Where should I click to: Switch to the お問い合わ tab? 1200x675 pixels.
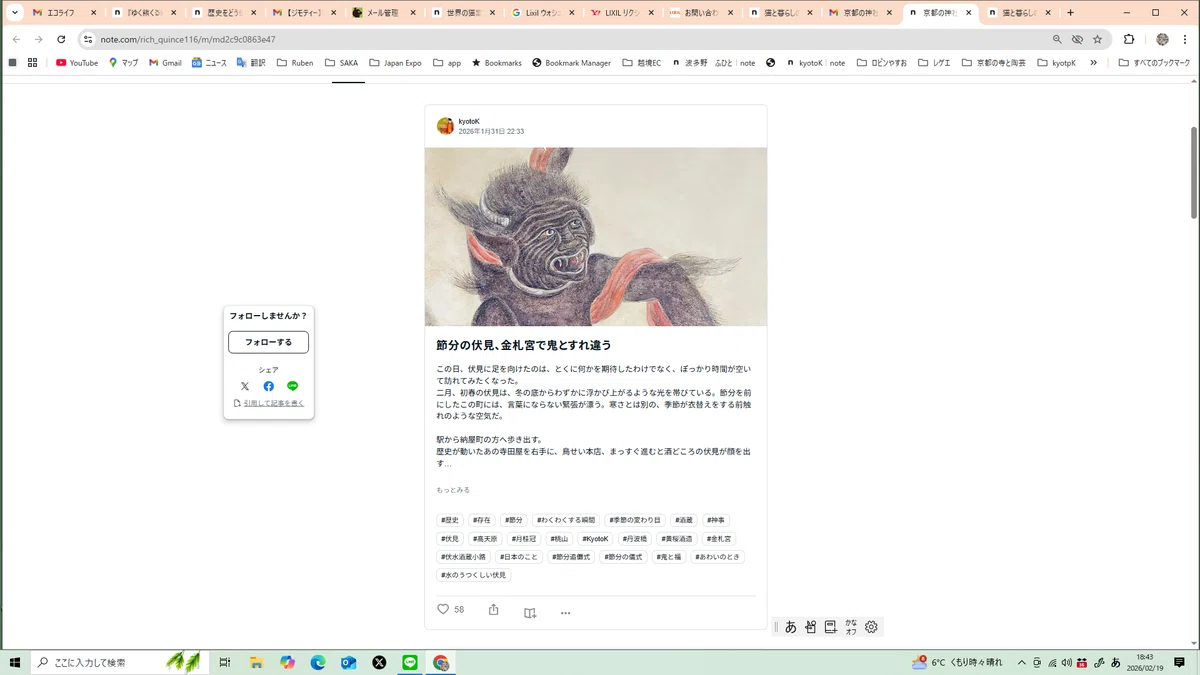pos(700,13)
